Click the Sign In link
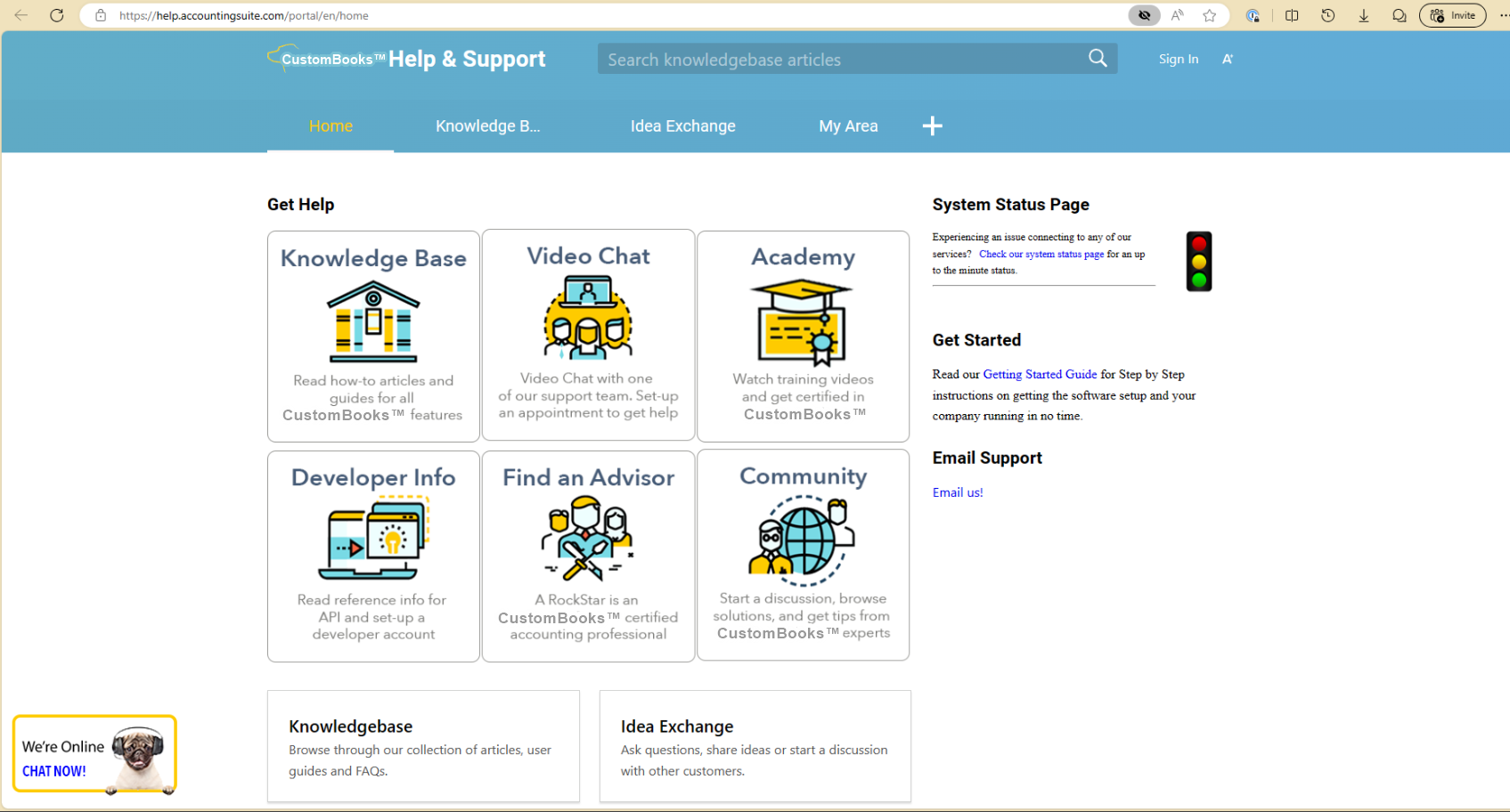This screenshot has width=1510, height=812. click(x=1178, y=59)
